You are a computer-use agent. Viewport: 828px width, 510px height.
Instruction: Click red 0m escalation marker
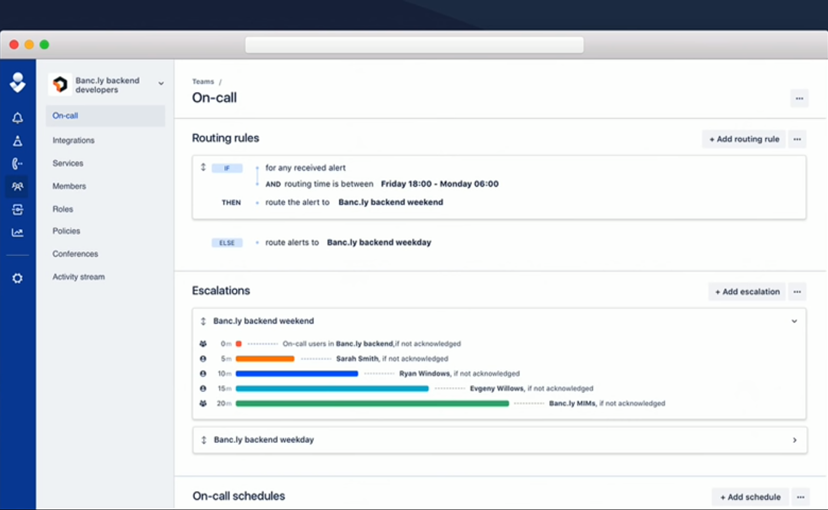(x=239, y=344)
